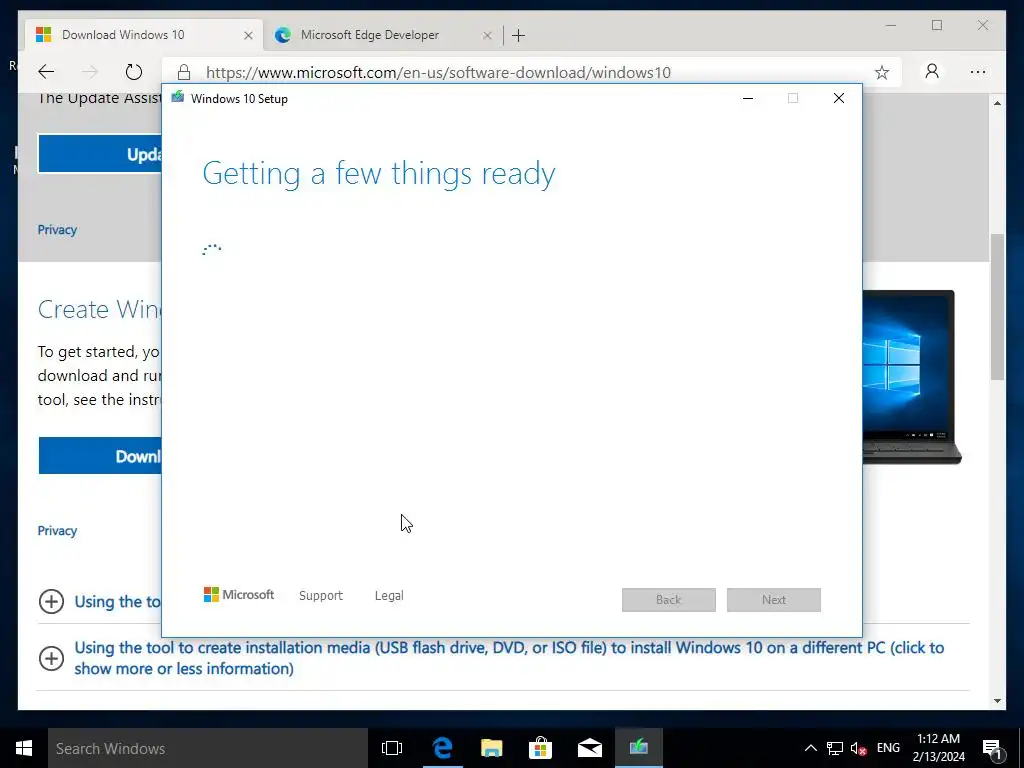The height and width of the screenshot is (768, 1024).
Task: Expand the 'Using the tool to create installation media' plus icon
Action: tap(52, 658)
